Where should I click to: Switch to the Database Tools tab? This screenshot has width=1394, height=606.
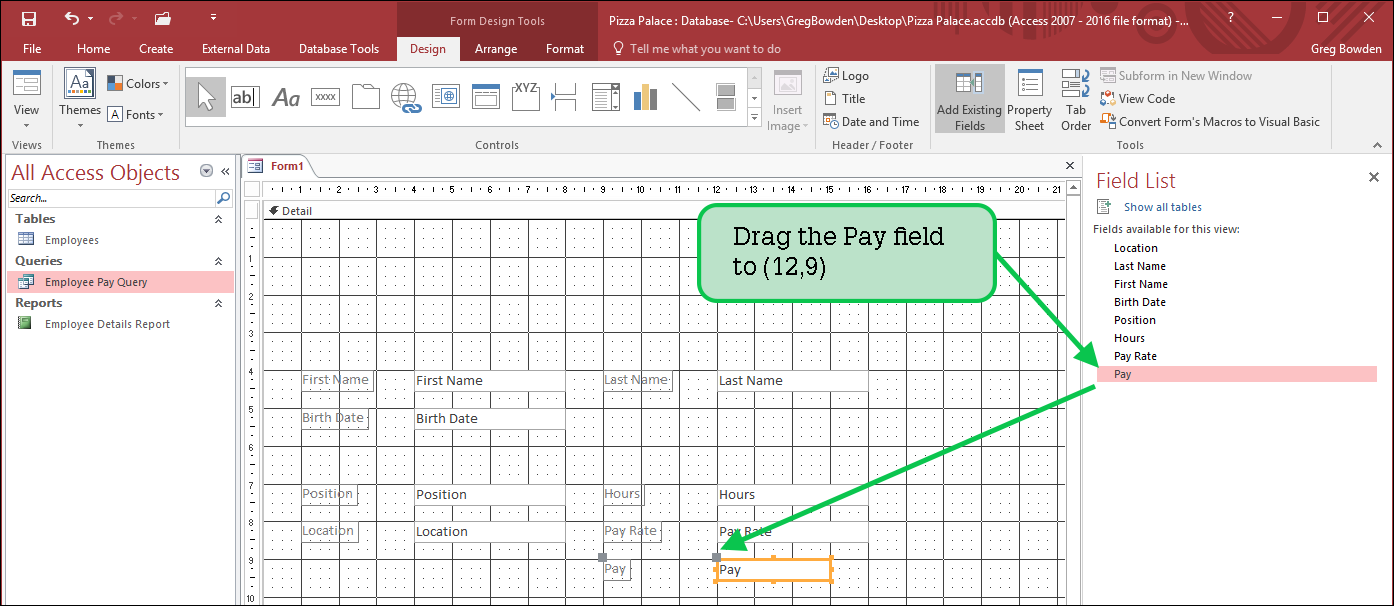(339, 49)
